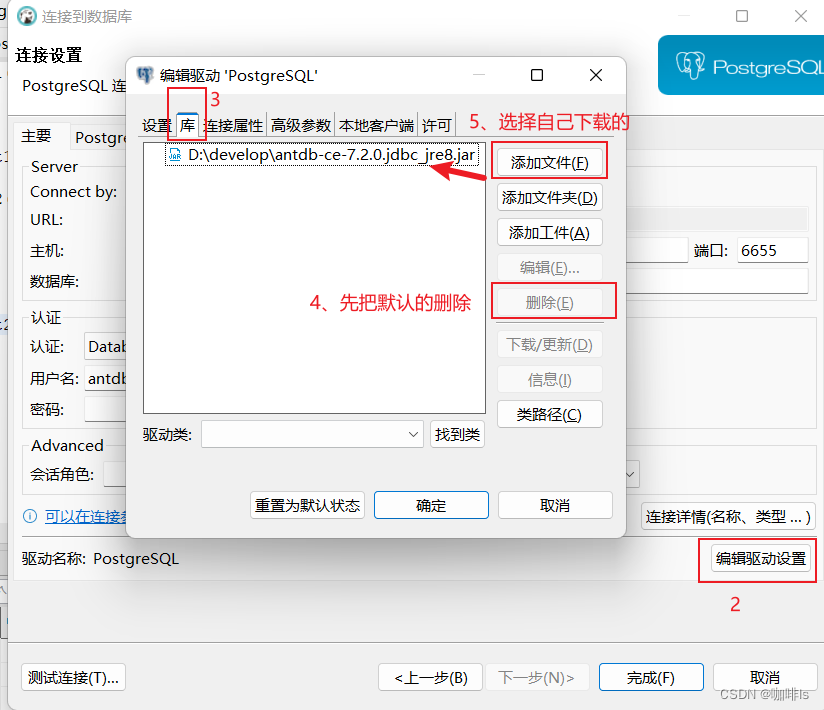
Task: Click 添加文件夹(D) button
Action: (550, 198)
